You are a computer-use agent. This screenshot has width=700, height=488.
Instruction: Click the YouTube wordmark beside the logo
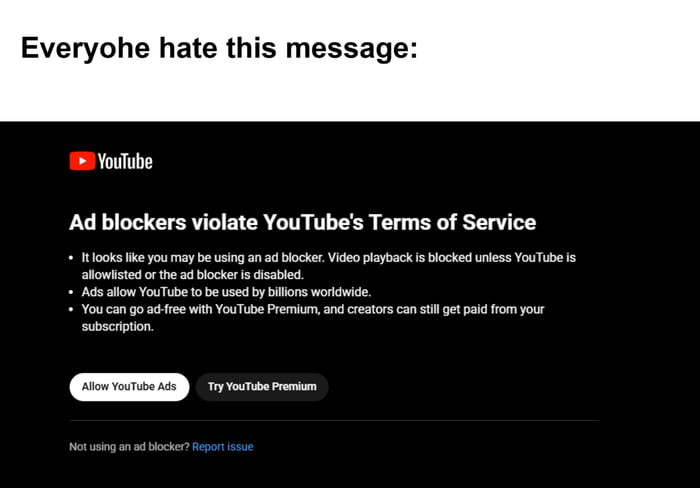coord(125,161)
